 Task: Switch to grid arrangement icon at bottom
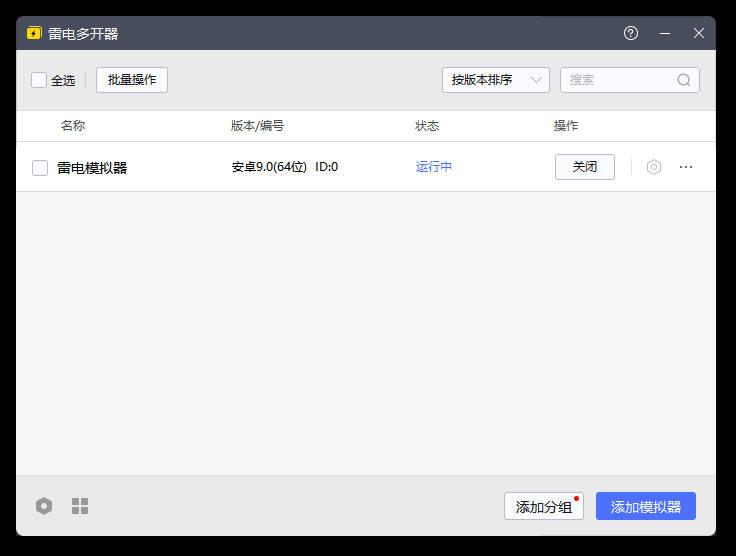(80, 506)
